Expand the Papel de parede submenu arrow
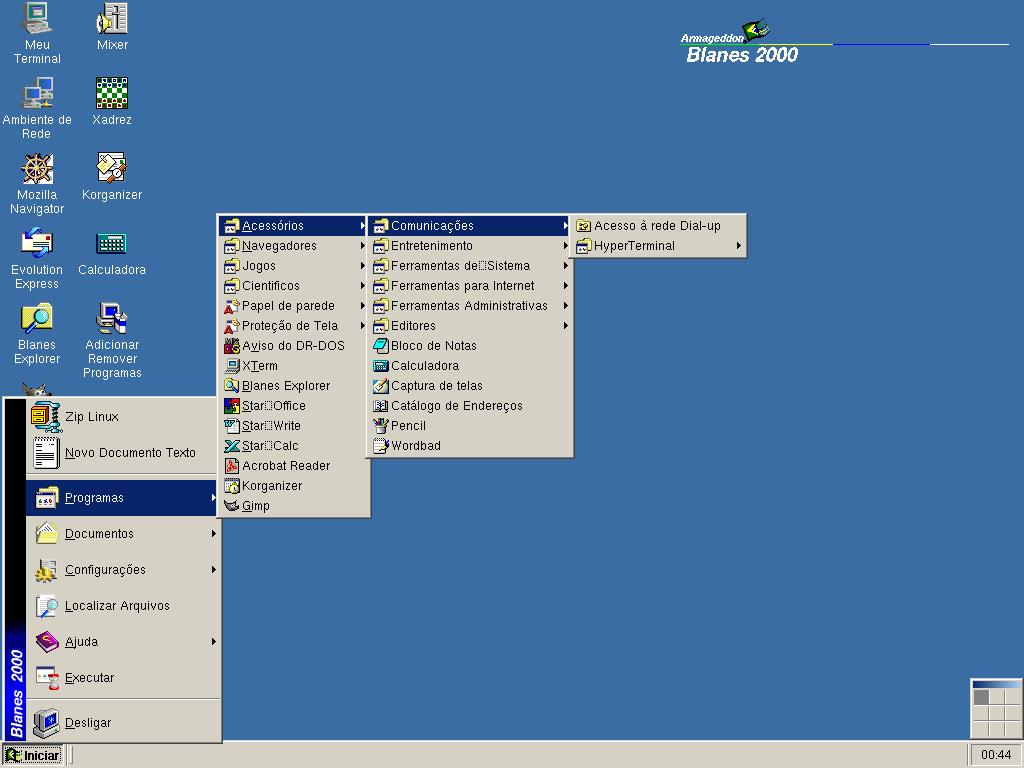Screen dimensions: 1024x768 click(362, 306)
